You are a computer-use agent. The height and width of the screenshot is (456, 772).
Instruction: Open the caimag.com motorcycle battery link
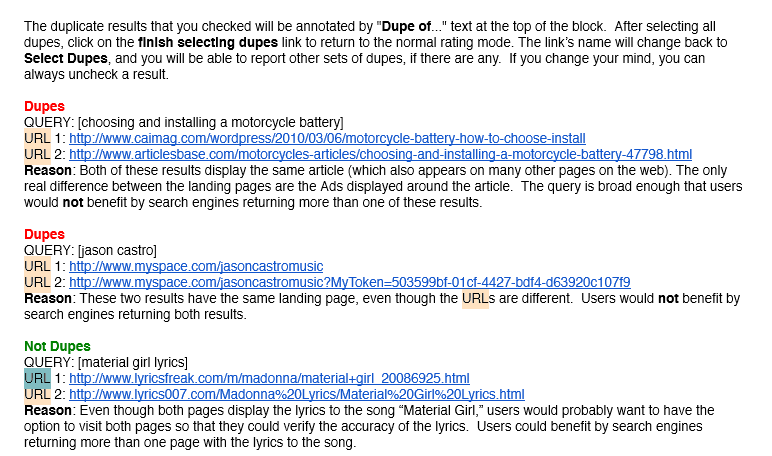327,138
